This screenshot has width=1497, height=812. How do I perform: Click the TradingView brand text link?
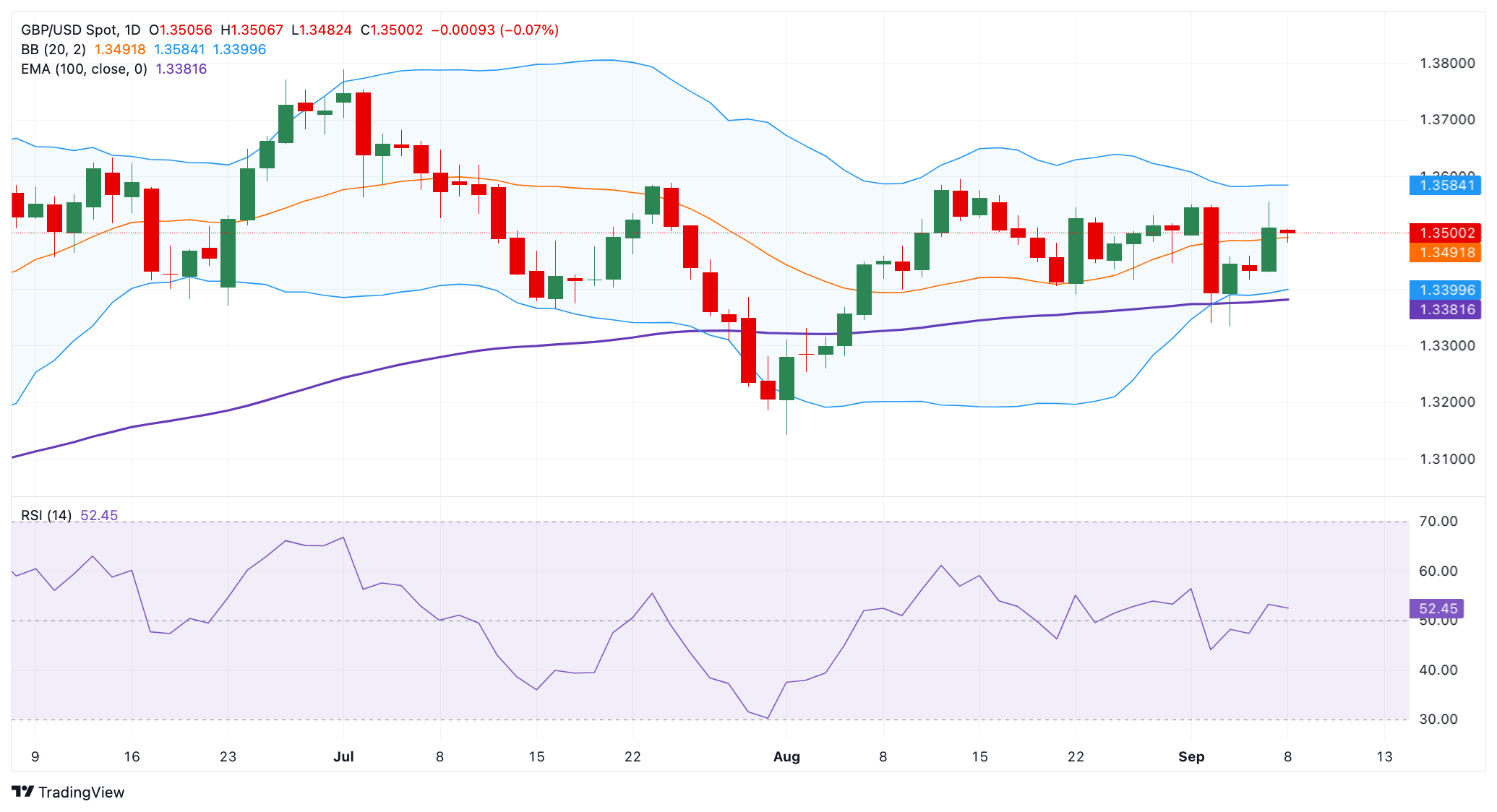[x=81, y=792]
